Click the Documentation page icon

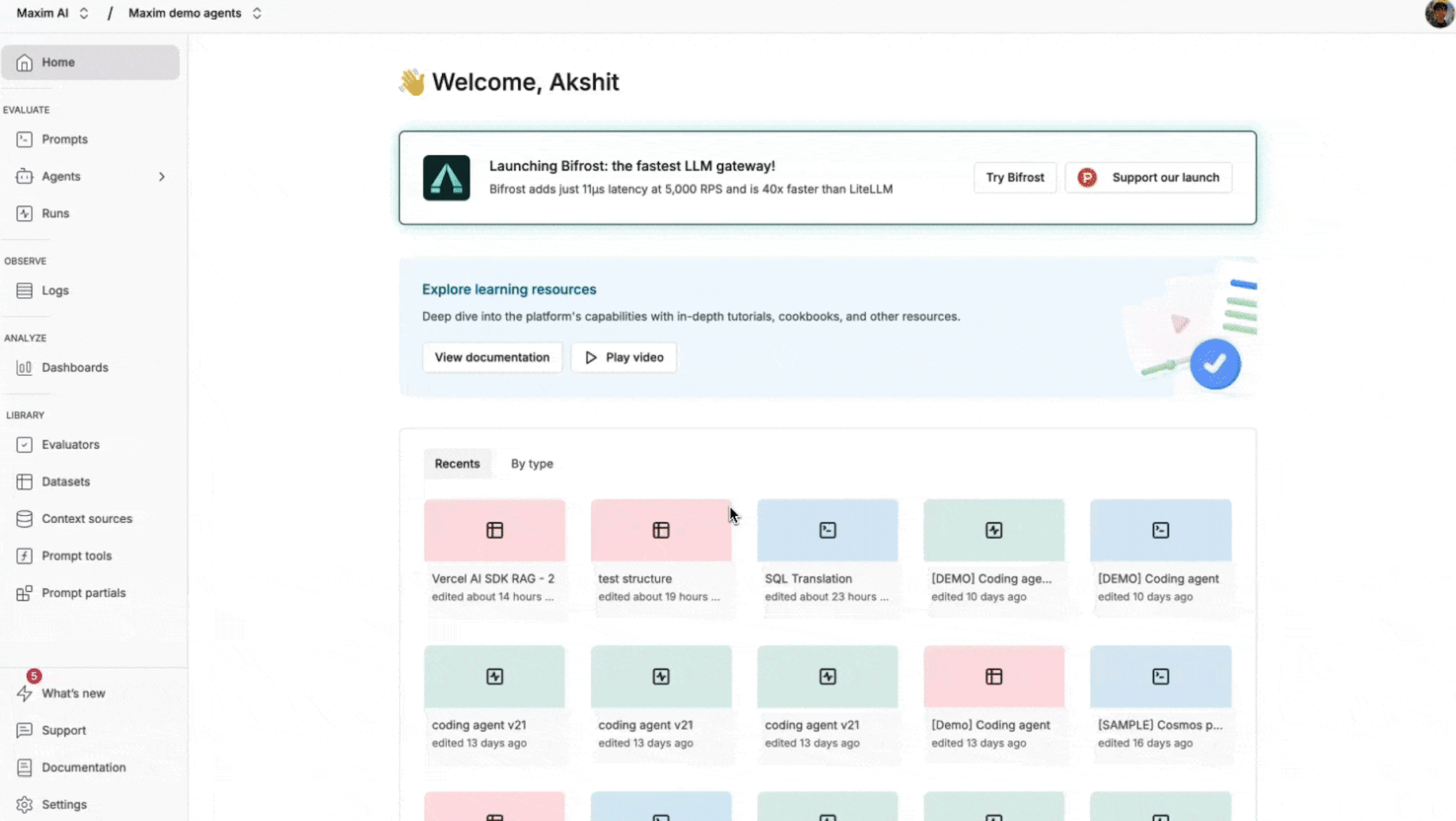coord(25,768)
